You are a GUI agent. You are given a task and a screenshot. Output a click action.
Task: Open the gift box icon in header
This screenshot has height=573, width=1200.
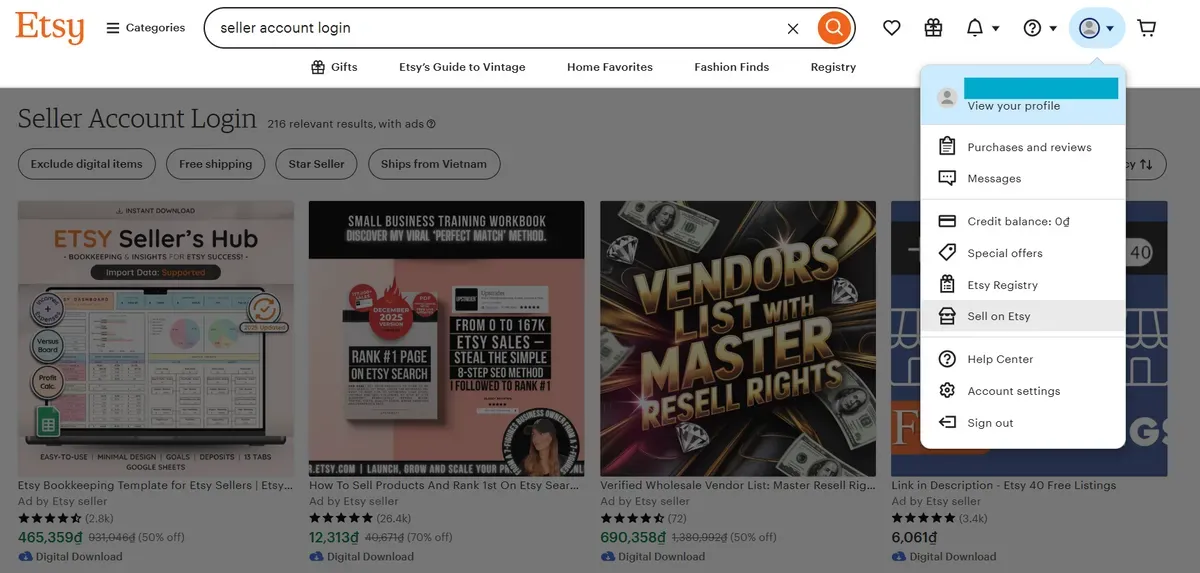coord(933,28)
